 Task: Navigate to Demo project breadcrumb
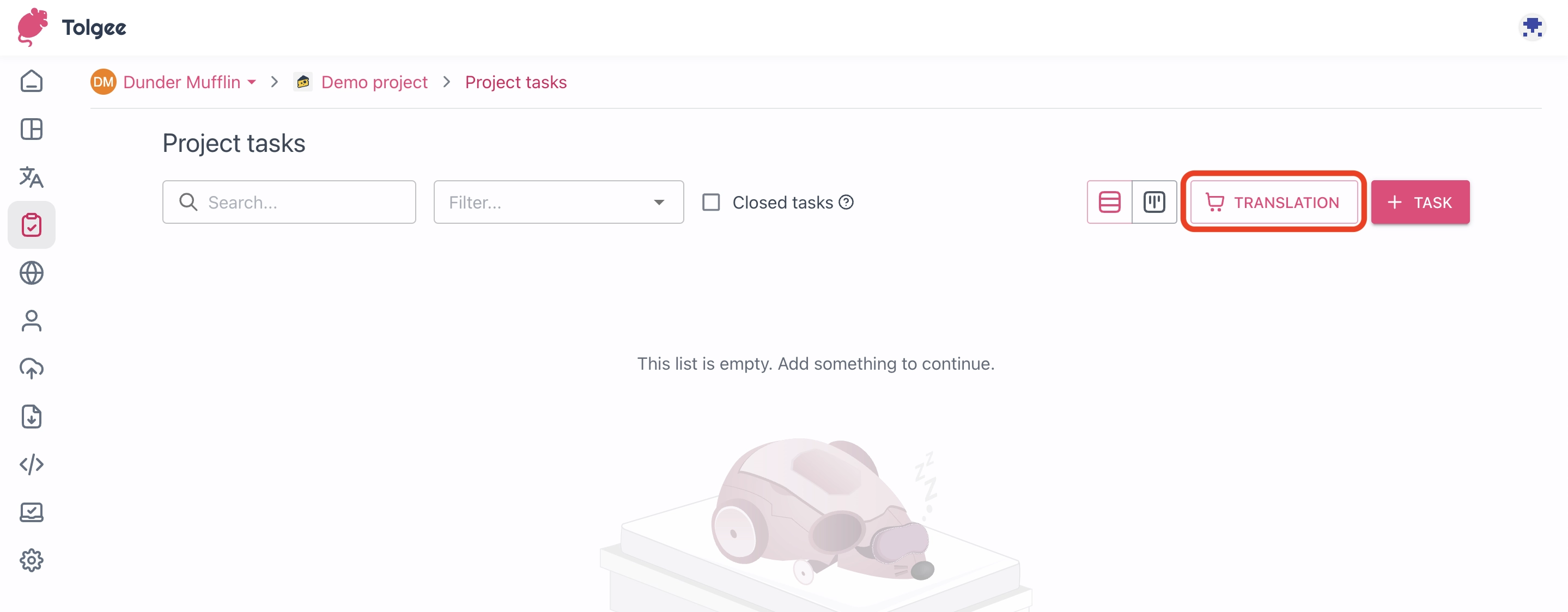click(x=374, y=82)
